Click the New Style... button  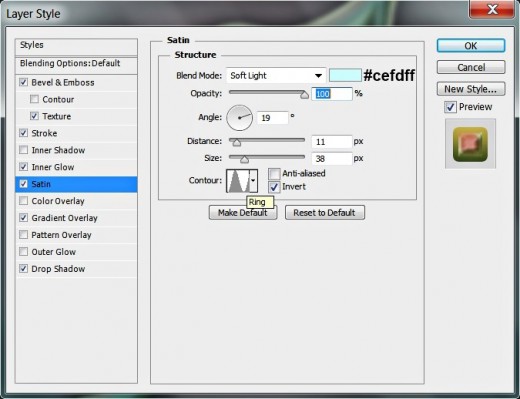tap(471, 89)
